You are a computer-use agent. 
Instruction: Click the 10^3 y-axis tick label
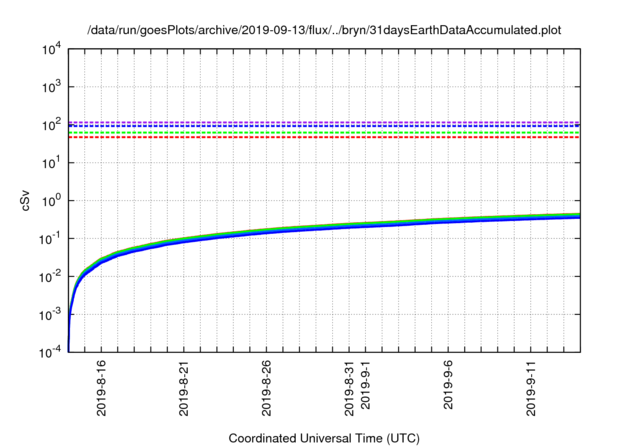point(51,87)
